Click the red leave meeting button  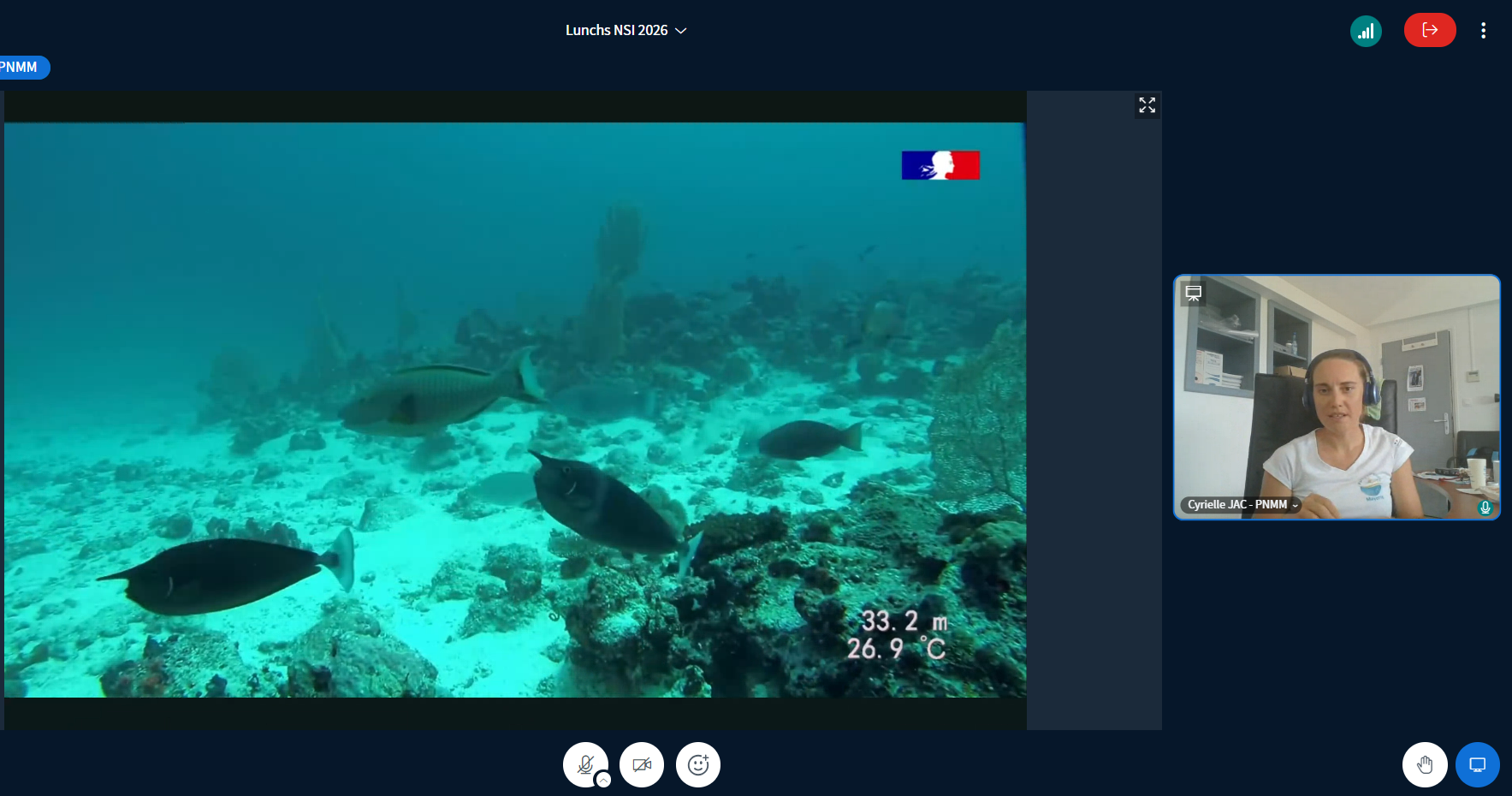1429,31
